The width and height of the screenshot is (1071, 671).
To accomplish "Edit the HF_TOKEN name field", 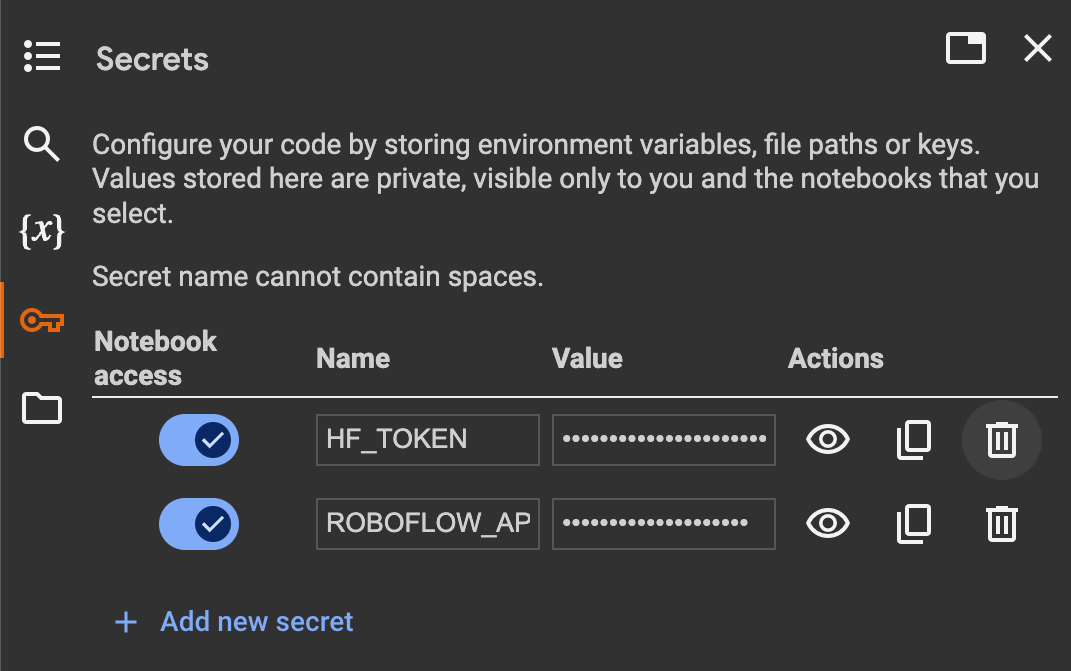I will pos(427,440).
